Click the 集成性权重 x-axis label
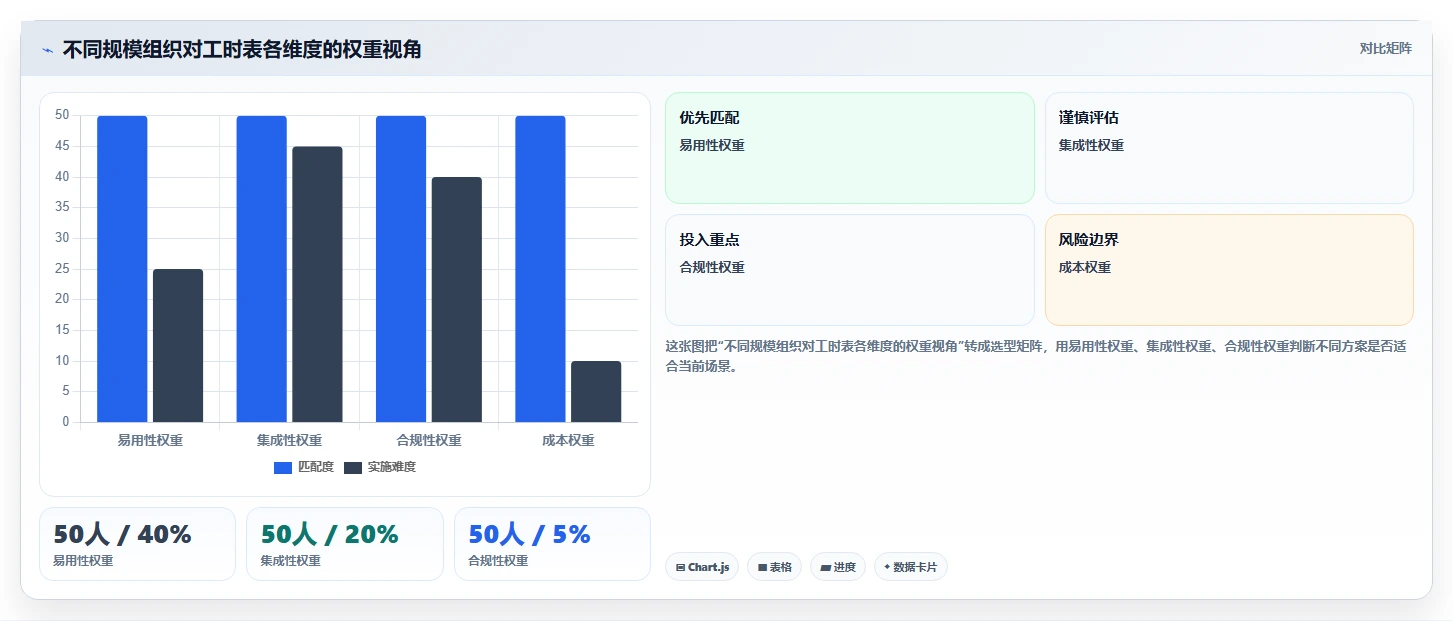 pos(289,440)
